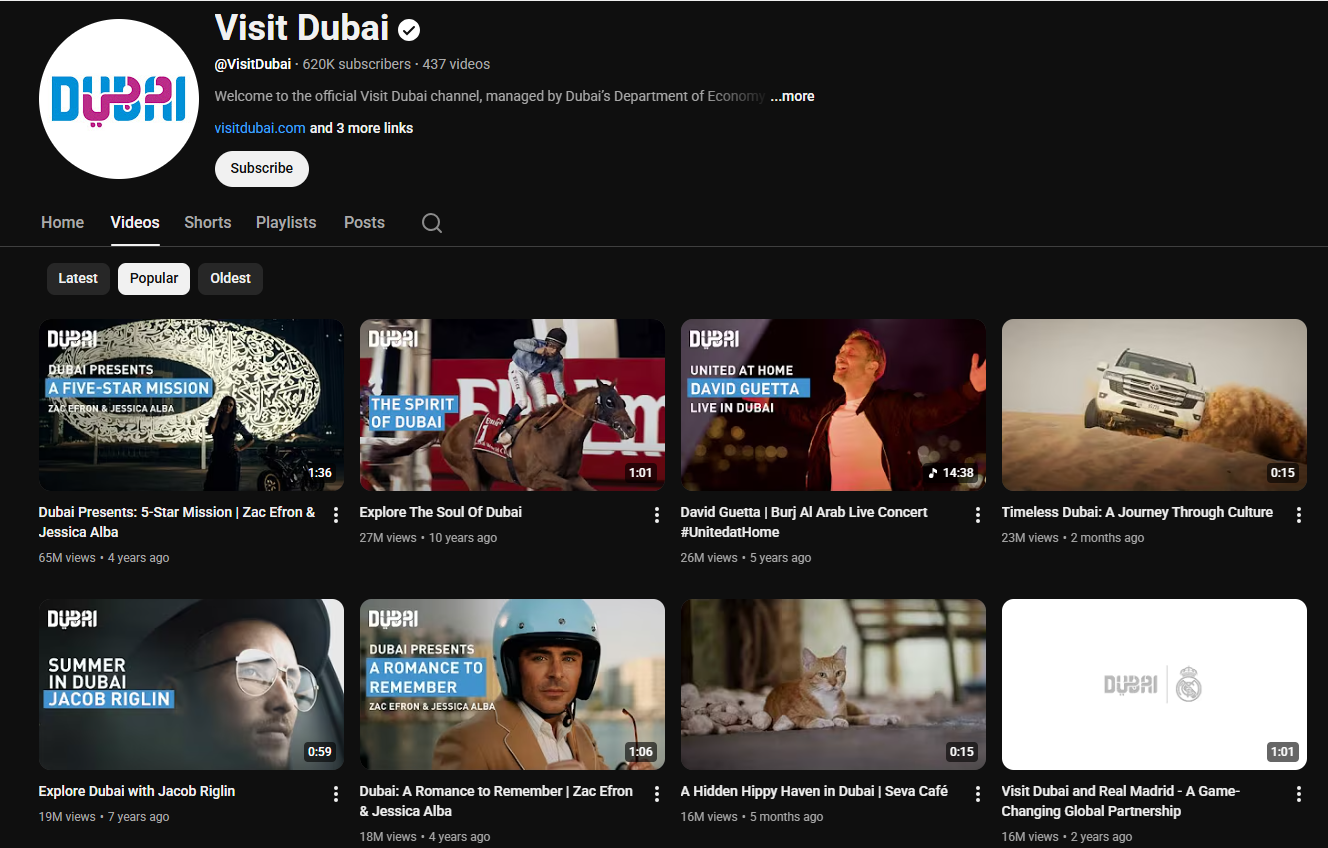The height and width of the screenshot is (848, 1328).
Task: Open the visitdubai.com link
Action: coord(260,128)
